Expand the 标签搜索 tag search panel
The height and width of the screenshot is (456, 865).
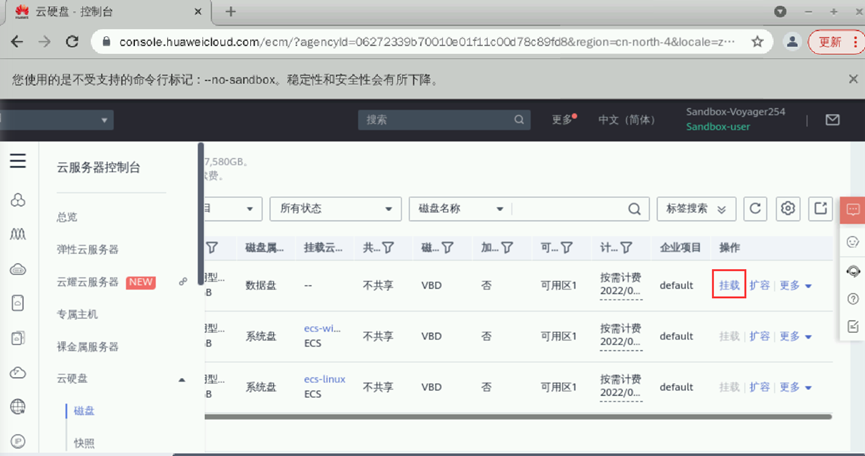click(696, 209)
